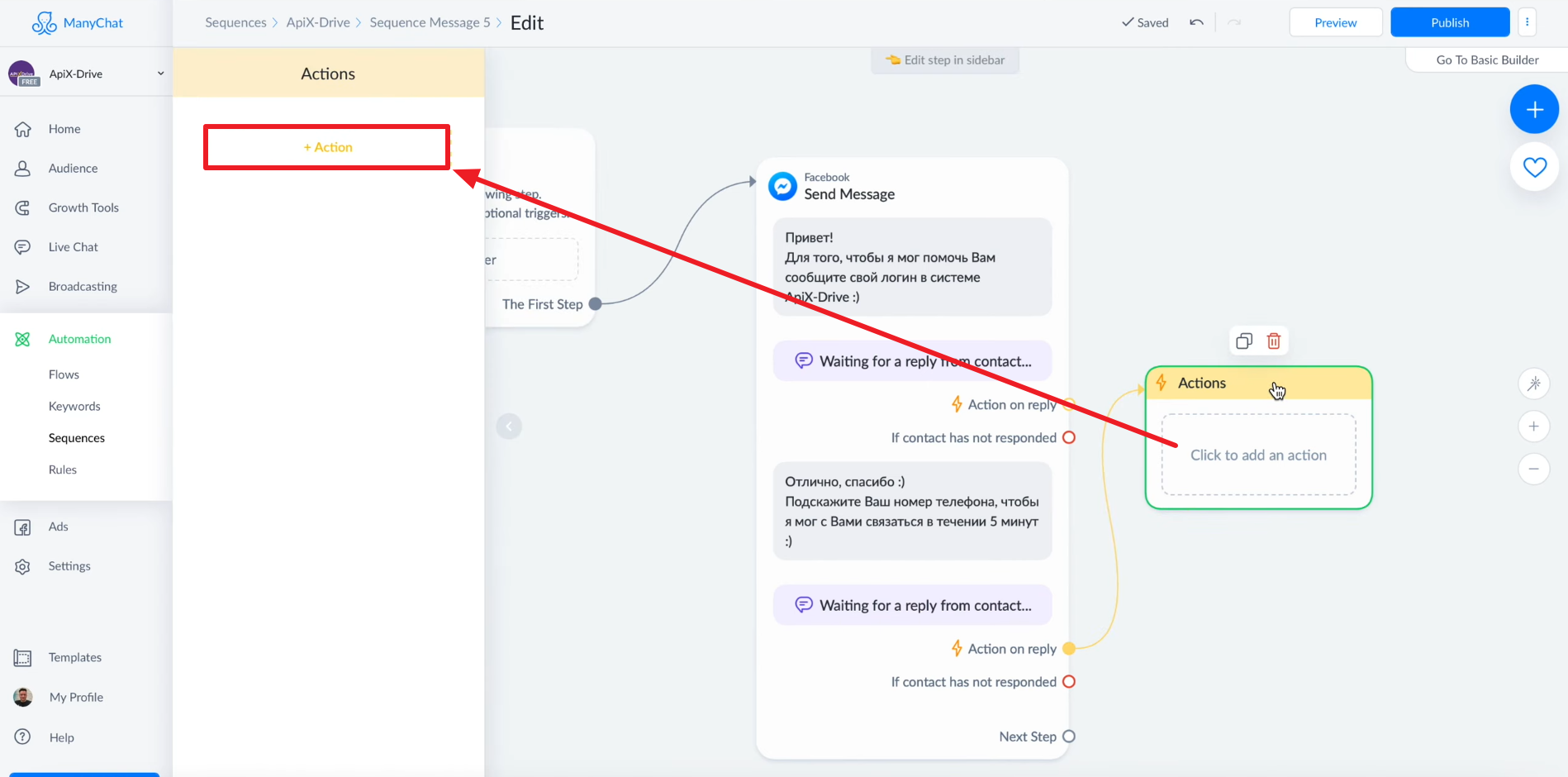Viewport: 1568px width, 777px height.
Task: Open My Profile
Action: coord(76,697)
